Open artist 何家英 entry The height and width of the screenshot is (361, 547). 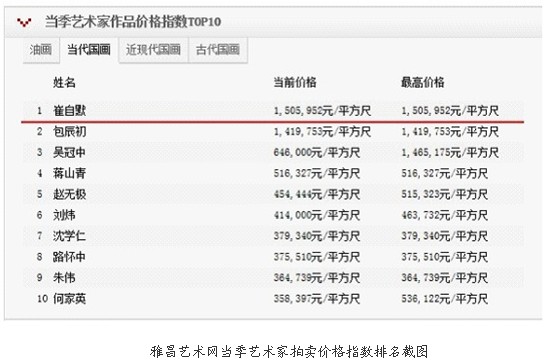[x=69, y=299]
